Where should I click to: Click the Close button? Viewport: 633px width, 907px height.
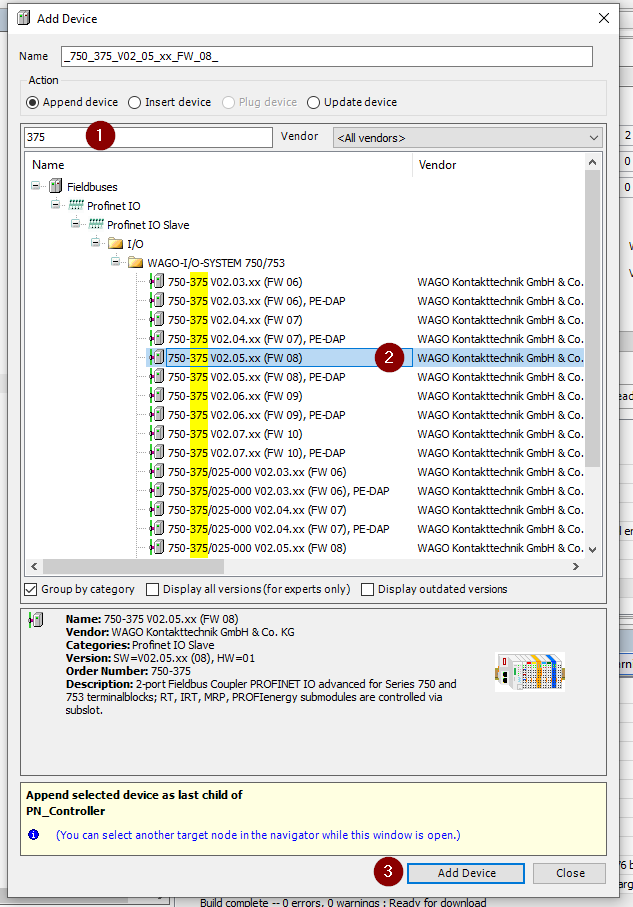click(569, 873)
